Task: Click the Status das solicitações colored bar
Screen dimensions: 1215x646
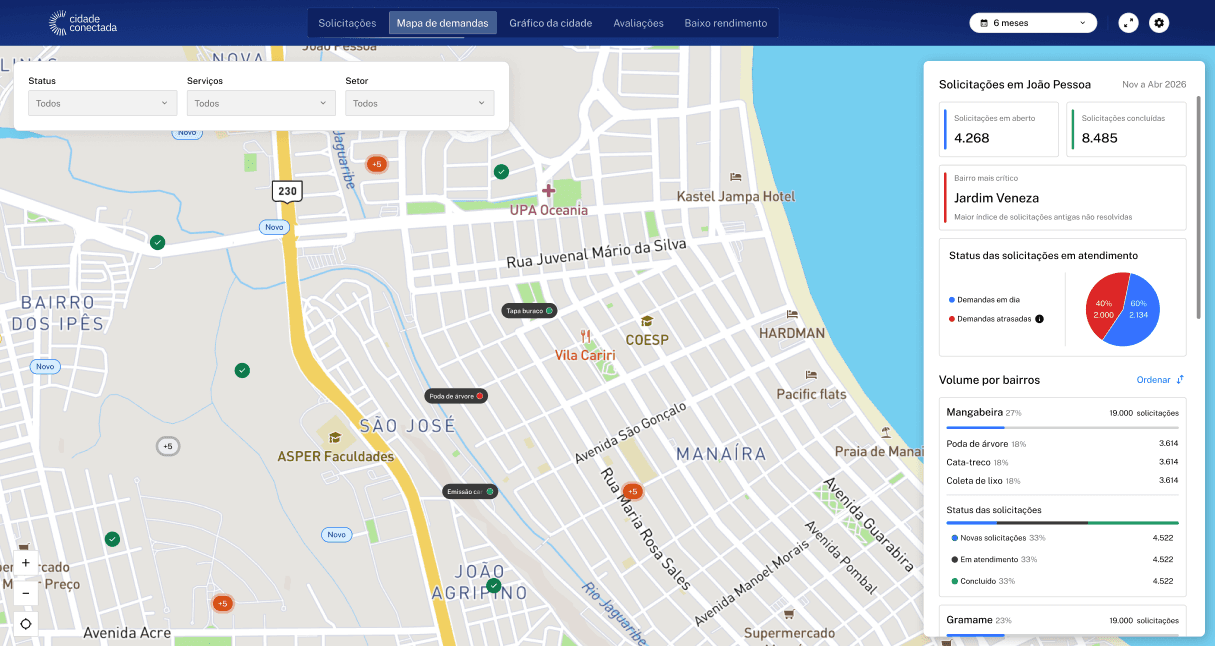Action: point(1062,522)
